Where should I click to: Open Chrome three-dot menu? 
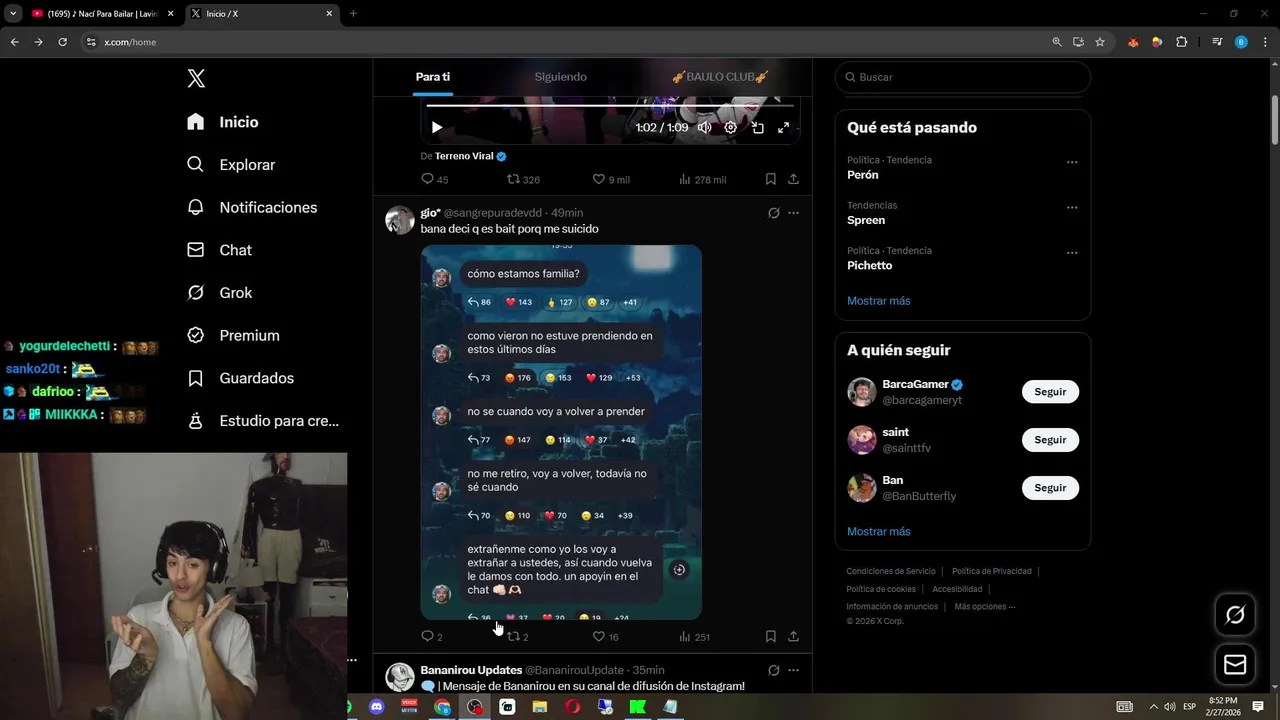(x=1264, y=42)
